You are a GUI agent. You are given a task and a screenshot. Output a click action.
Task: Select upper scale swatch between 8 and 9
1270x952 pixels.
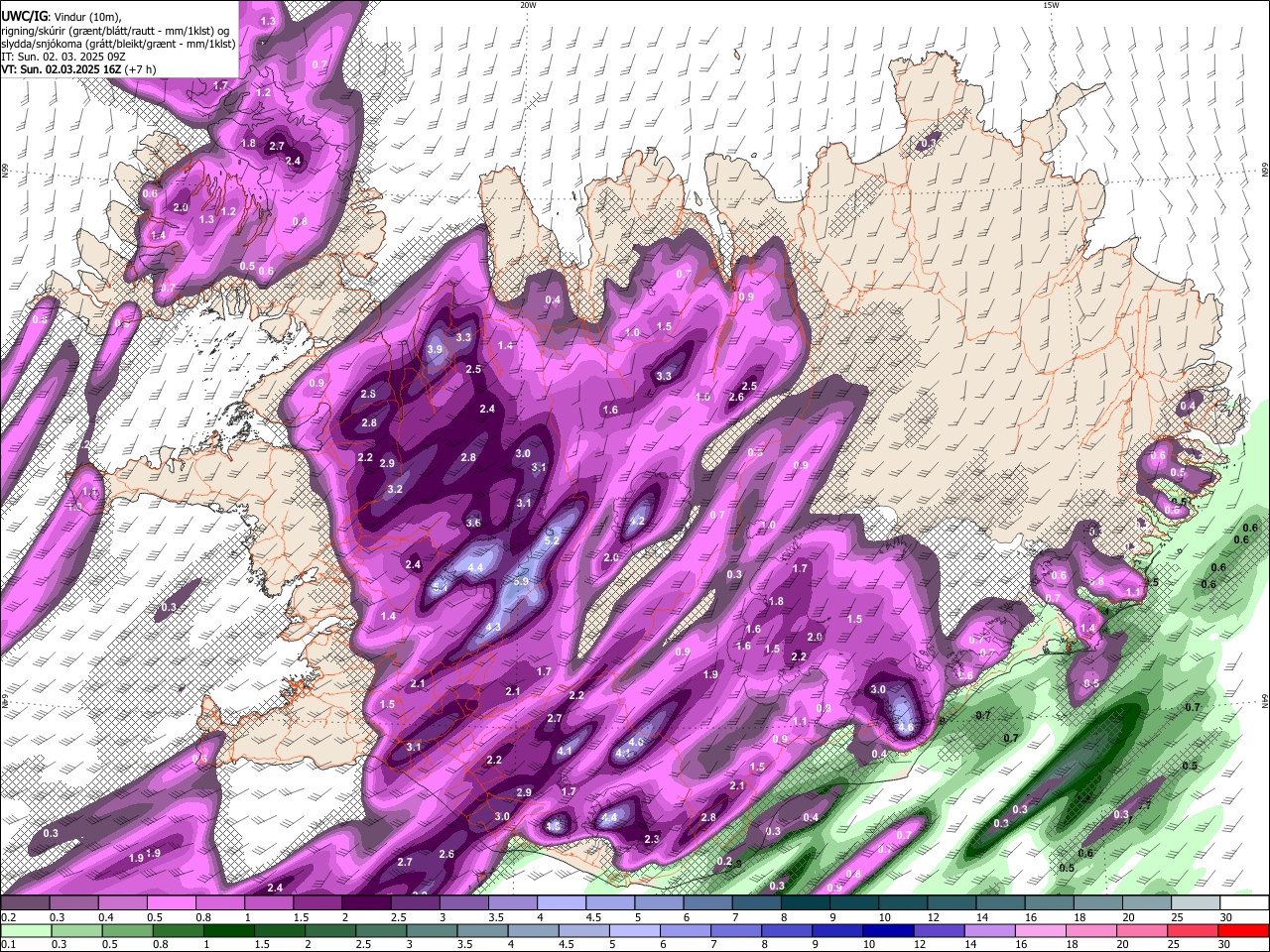pyautogui.click(x=806, y=902)
